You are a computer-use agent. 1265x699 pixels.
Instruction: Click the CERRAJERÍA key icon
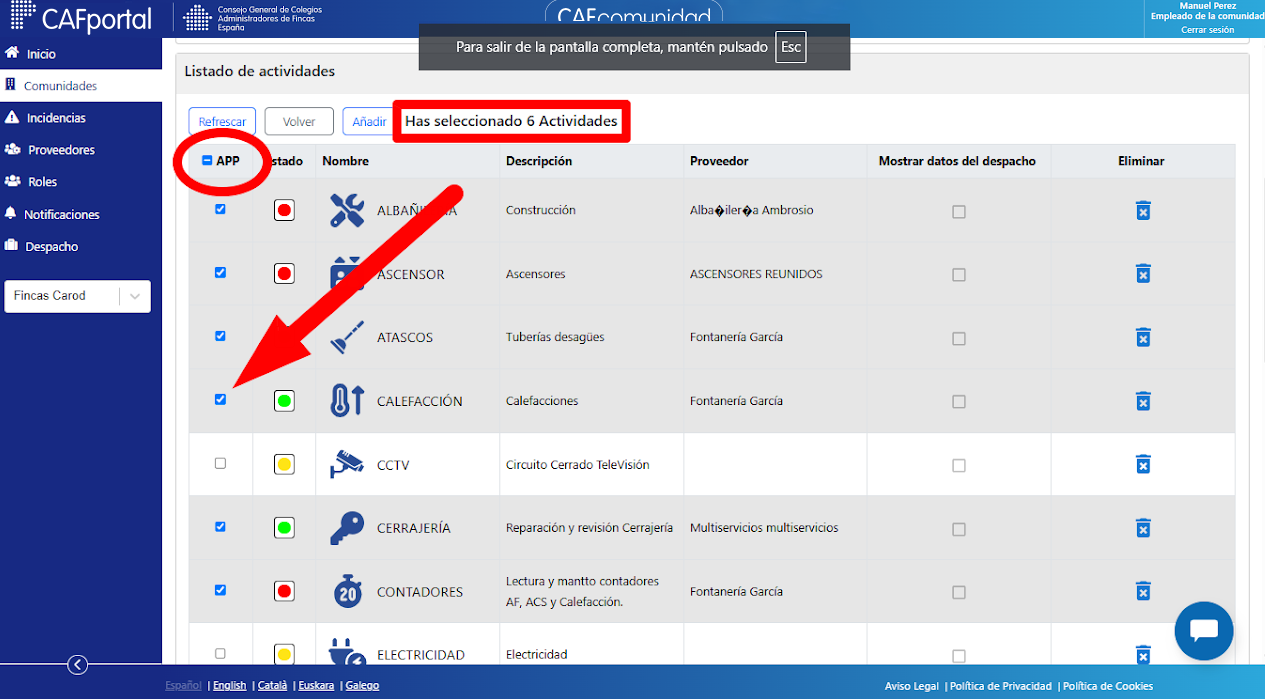click(x=347, y=528)
